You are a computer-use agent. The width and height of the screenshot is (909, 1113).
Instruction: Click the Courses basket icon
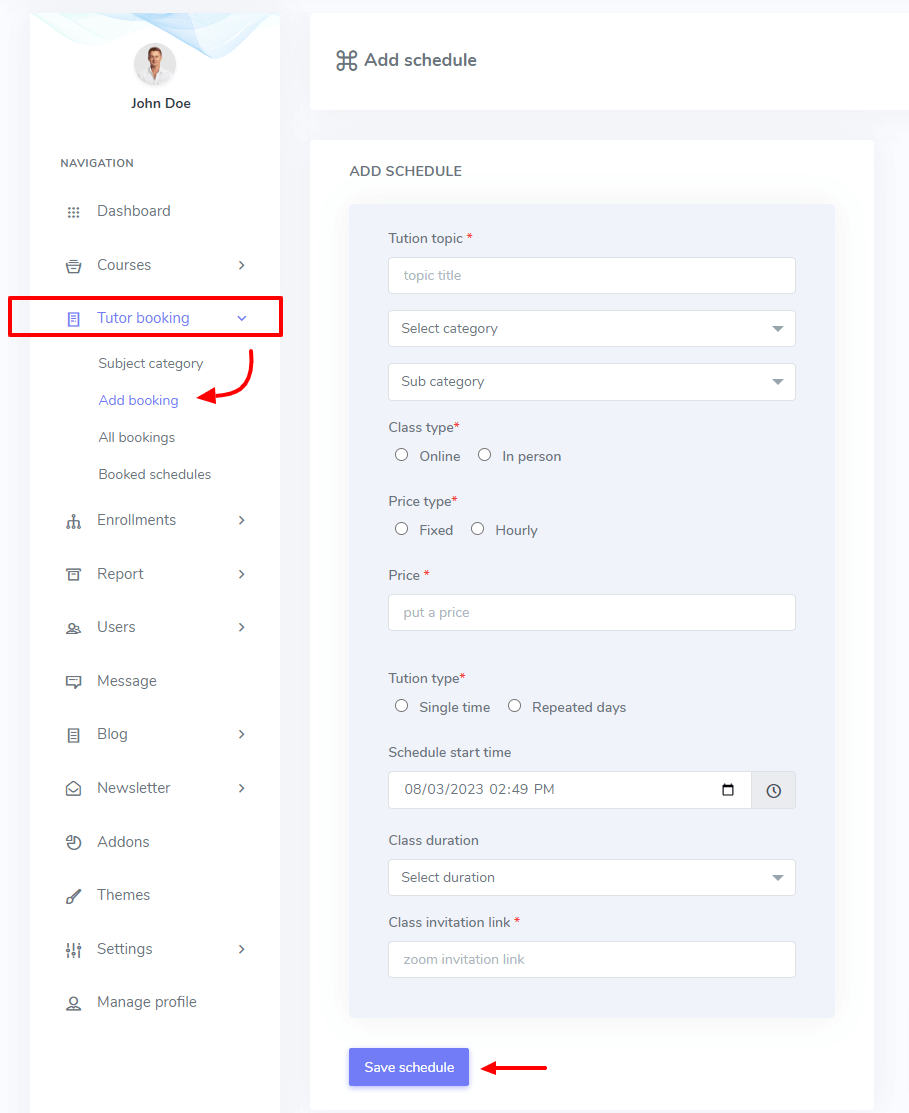point(73,266)
